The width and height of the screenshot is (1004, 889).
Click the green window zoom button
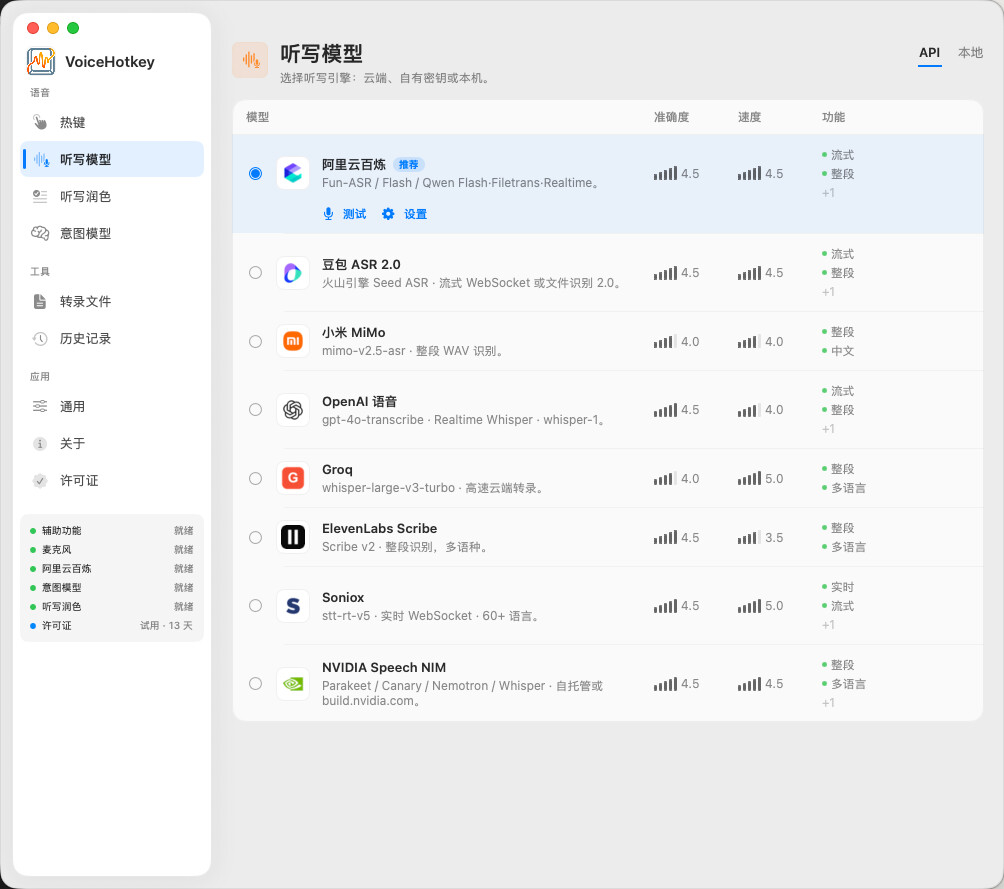(x=73, y=28)
